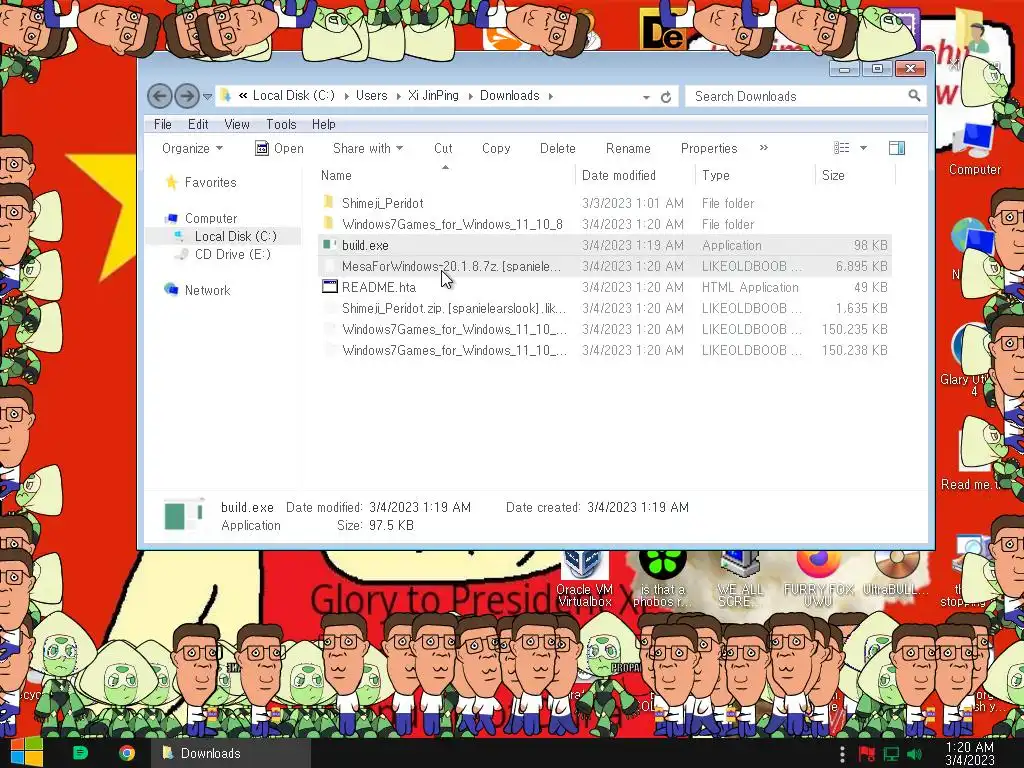
Task: Click Copy in the toolbar
Action: click(496, 148)
